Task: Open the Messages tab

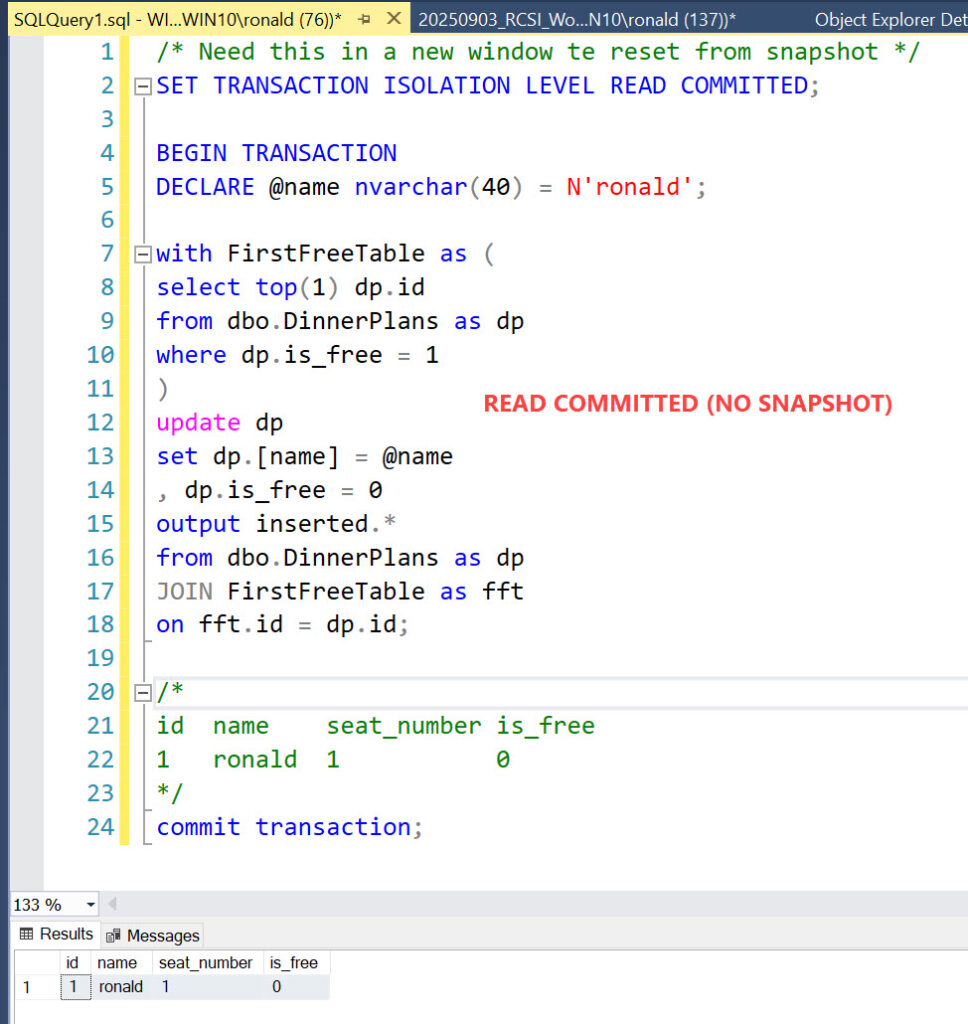Action: pyautogui.click(x=152, y=936)
